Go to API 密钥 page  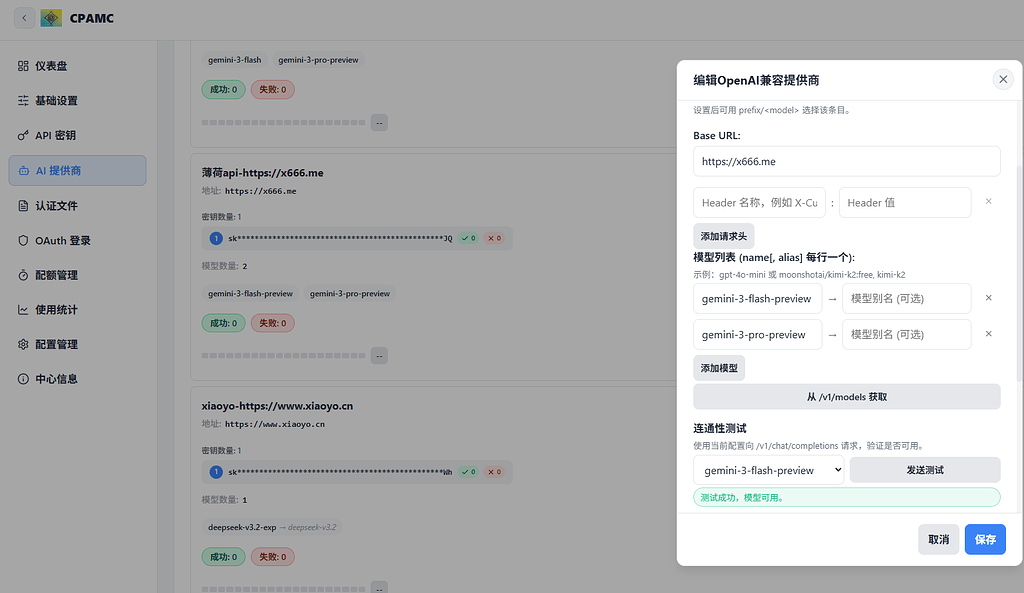pos(78,135)
